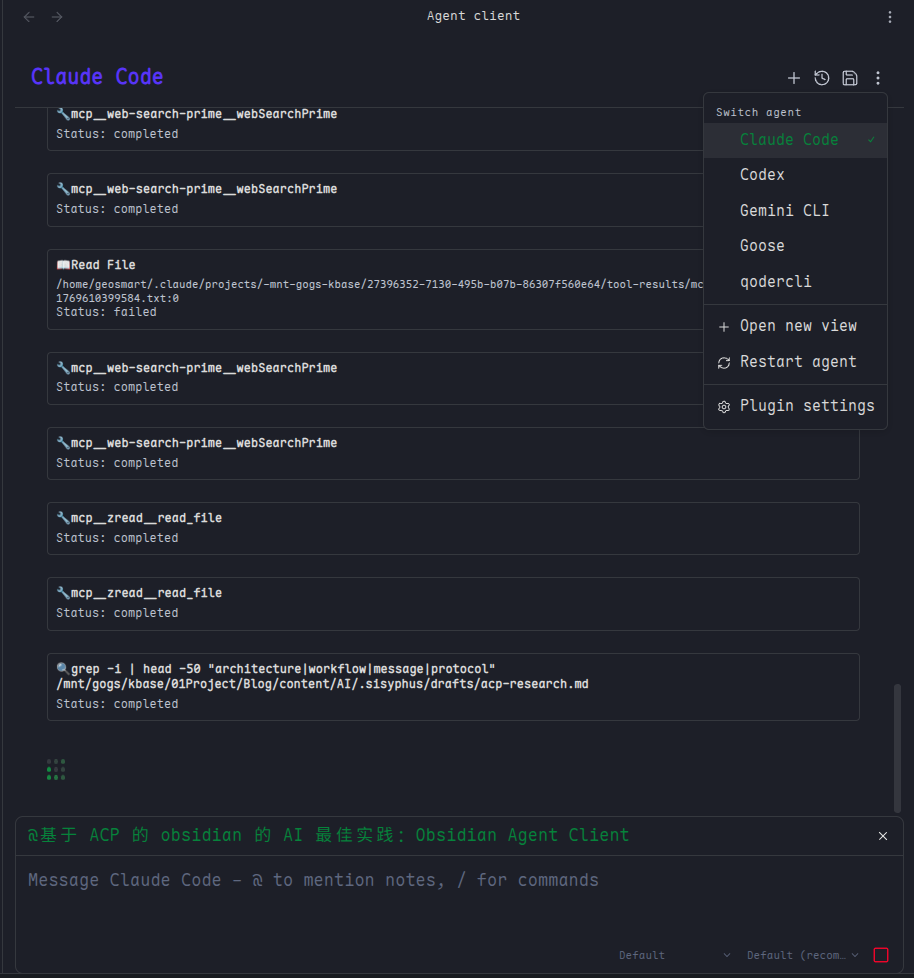The width and height of the screenshot is (914, 978).
Task: Switch agent to Codex
Action: 795,175
